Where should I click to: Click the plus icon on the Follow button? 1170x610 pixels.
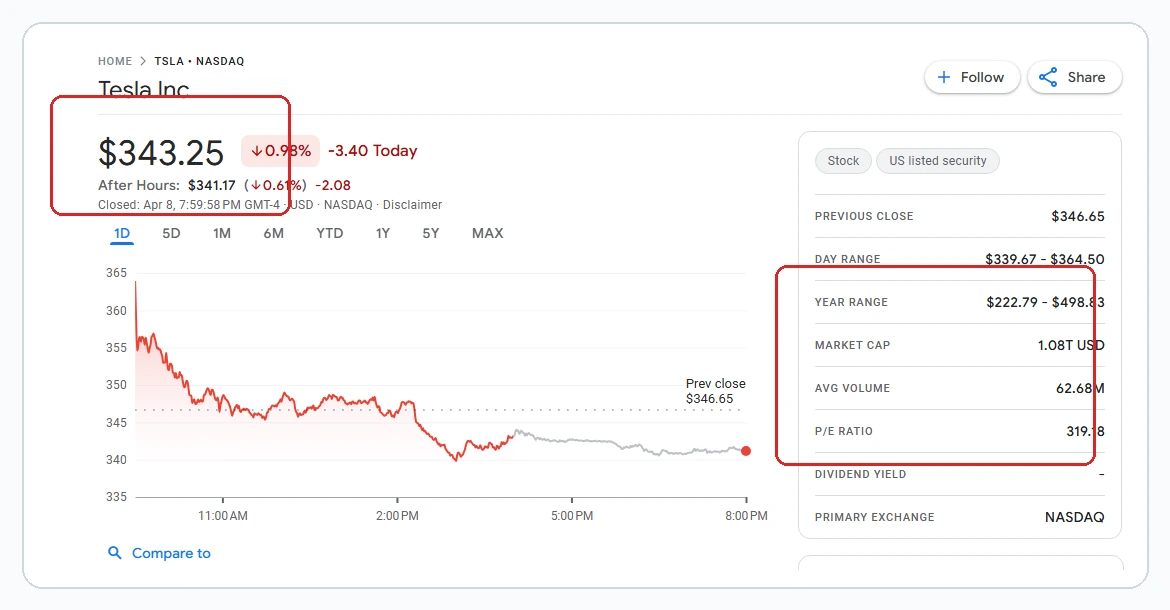(944, 77)
